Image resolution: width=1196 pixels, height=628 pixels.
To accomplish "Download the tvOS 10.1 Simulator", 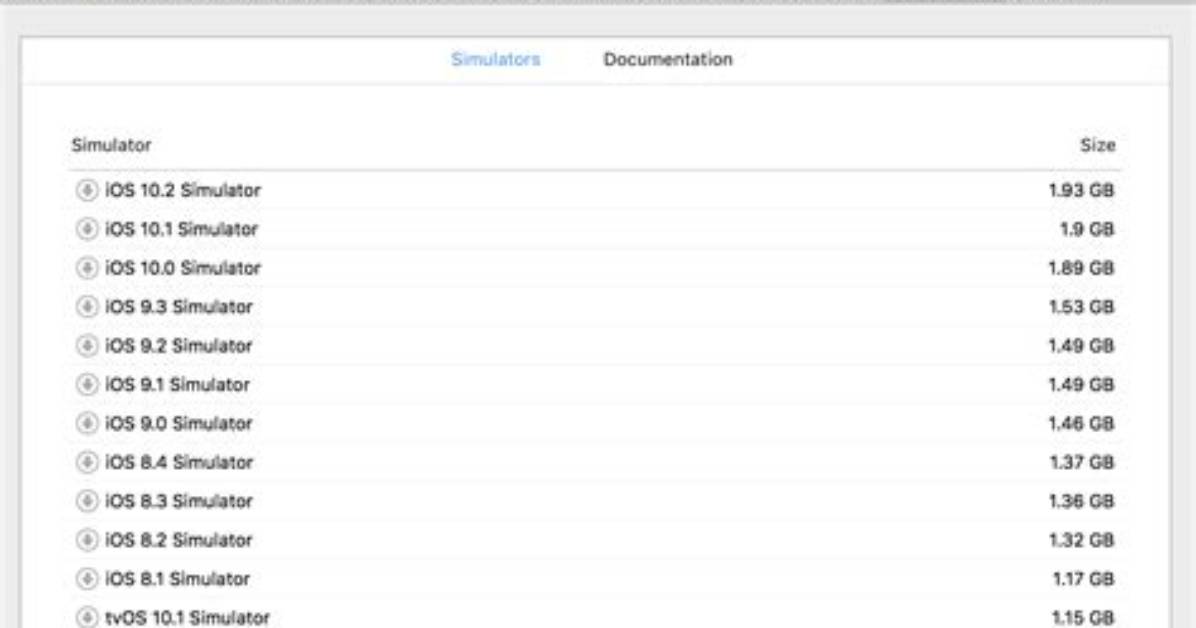I will pos(87,617).
